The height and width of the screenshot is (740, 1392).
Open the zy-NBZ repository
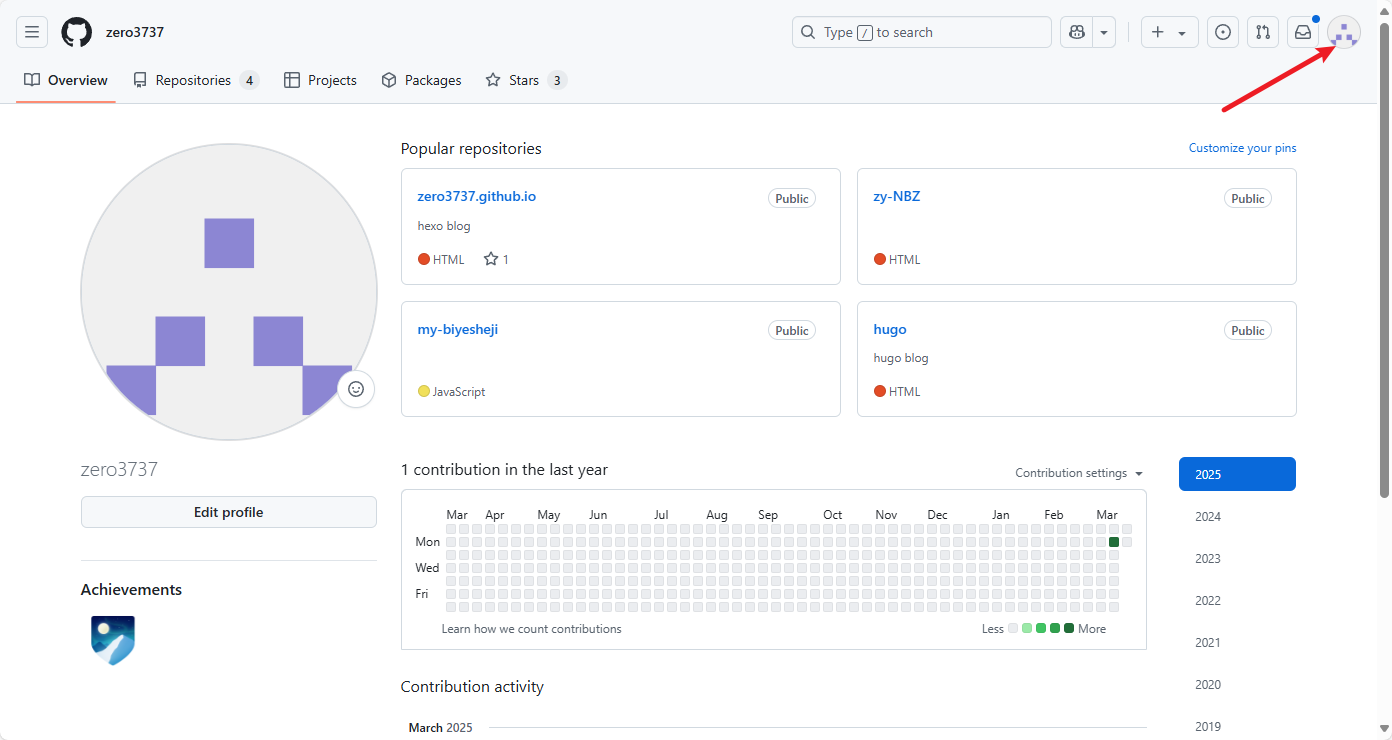897,196
